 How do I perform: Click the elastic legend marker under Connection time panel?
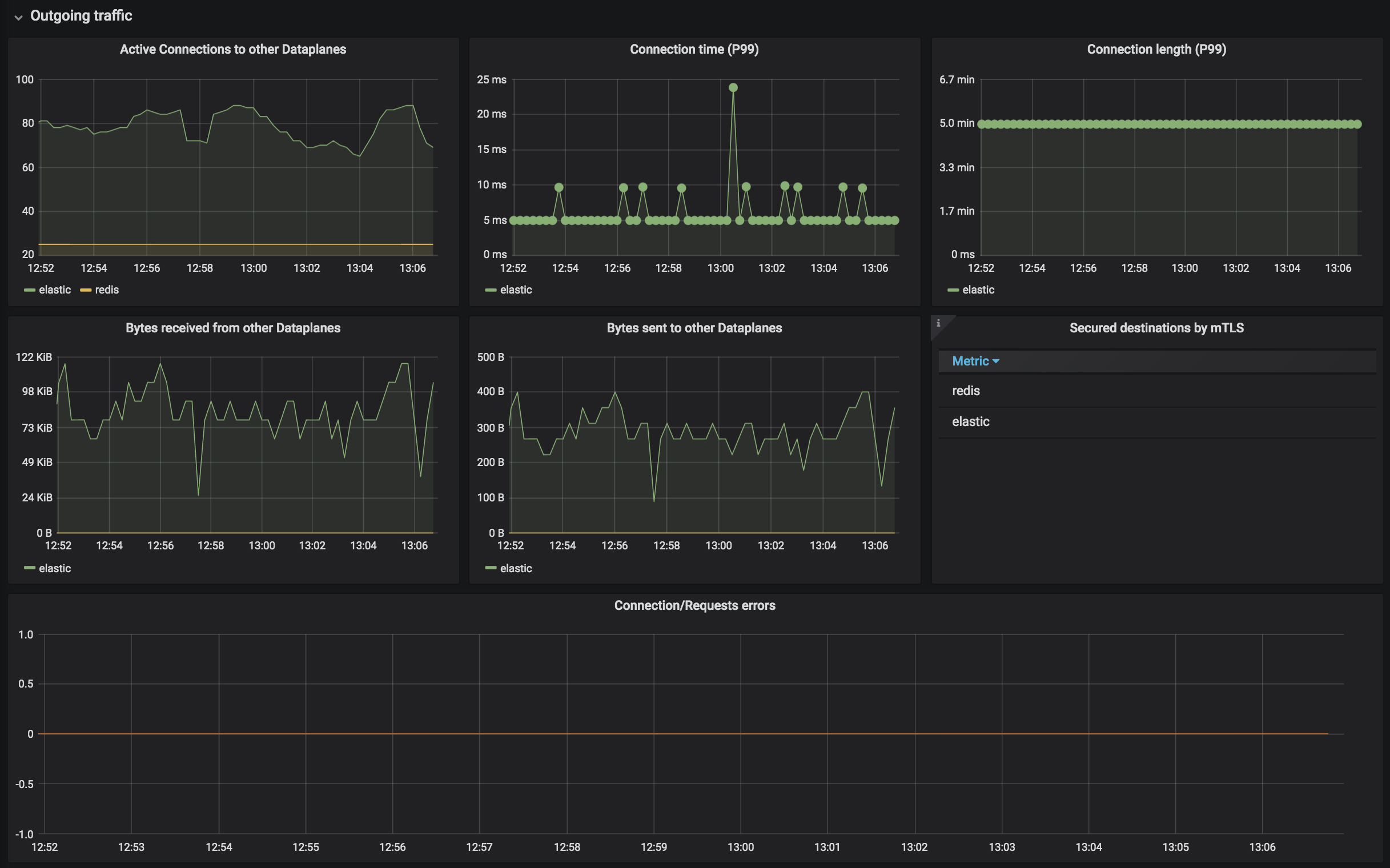pos(491,290)
